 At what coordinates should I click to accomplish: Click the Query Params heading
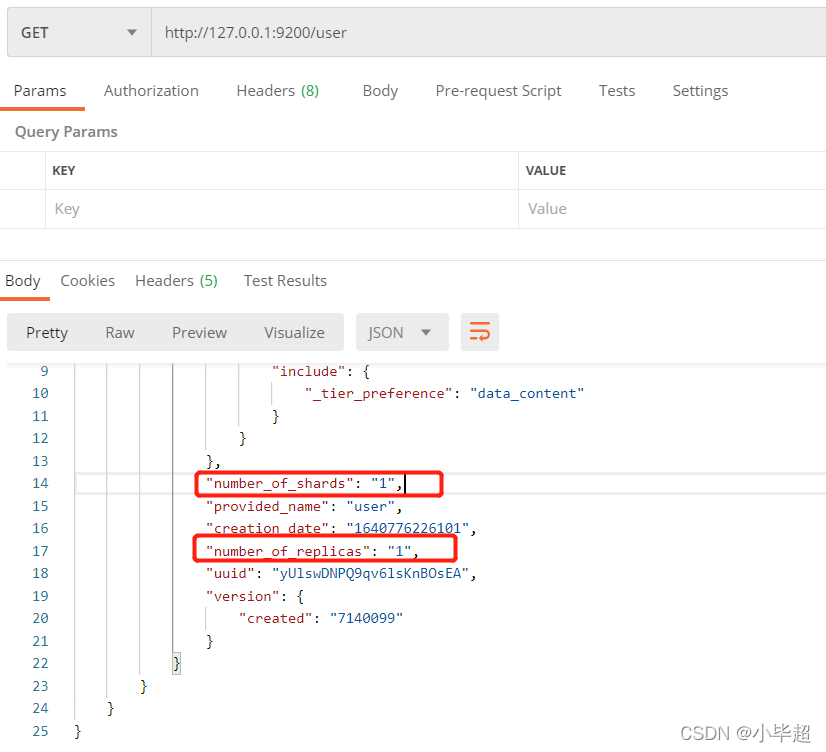(66, 132)
